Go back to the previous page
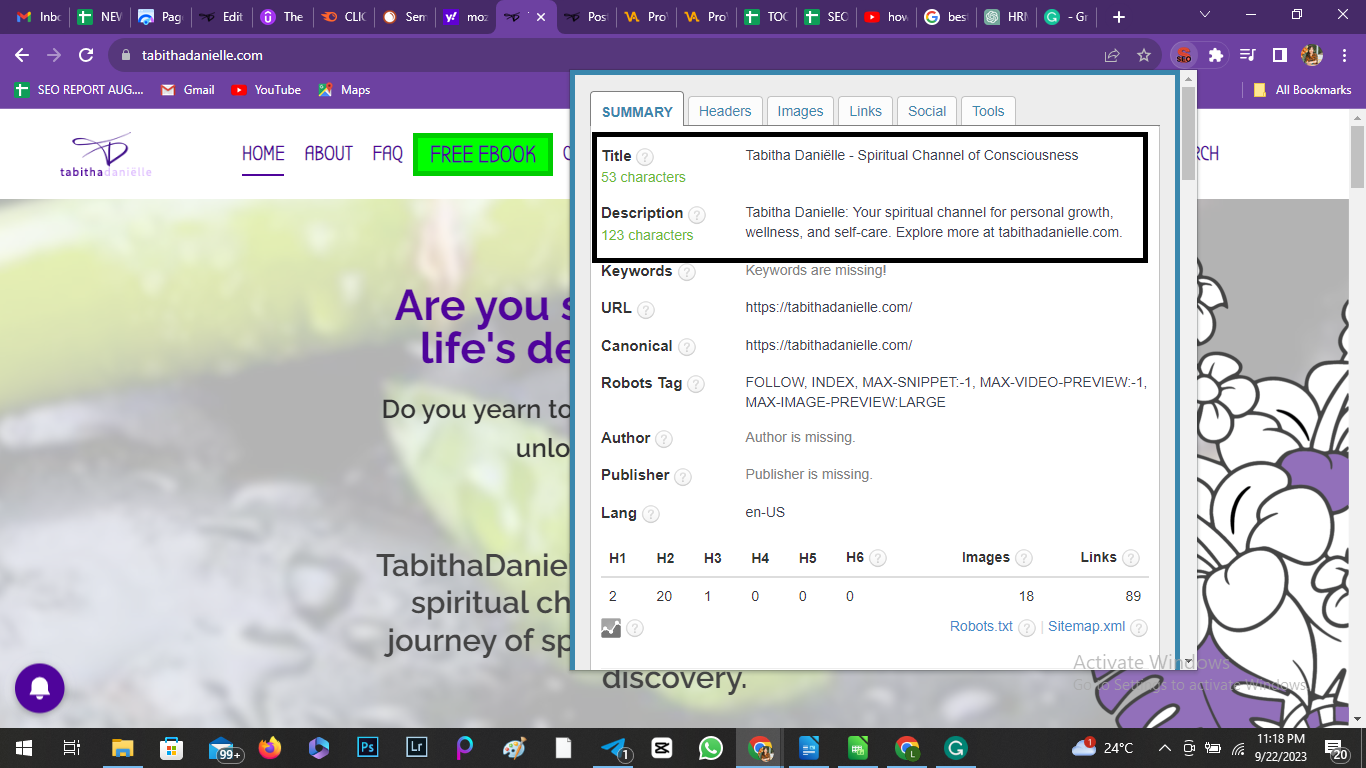1366x768 pixels. (x=22, y=55)
